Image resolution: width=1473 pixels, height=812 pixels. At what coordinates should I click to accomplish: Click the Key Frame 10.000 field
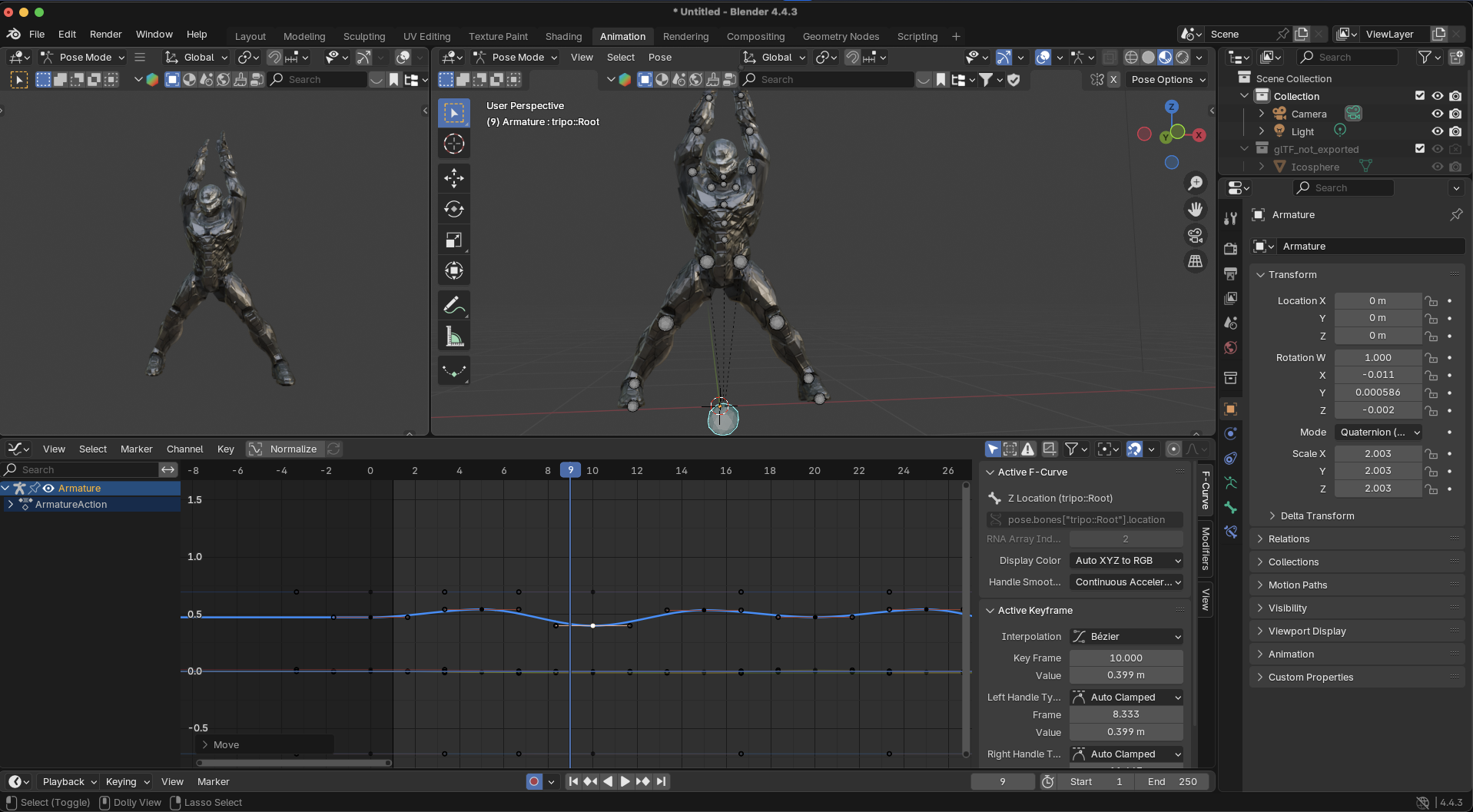point(1126,658)
